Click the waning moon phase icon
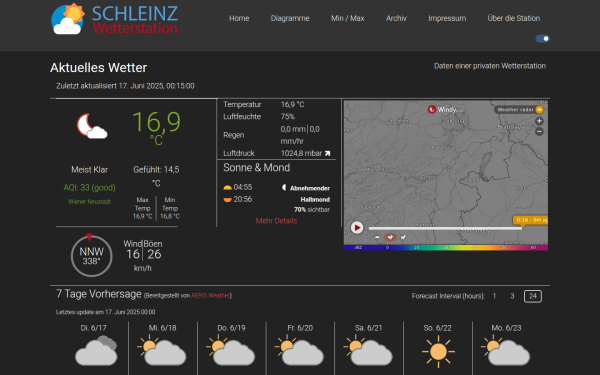Screen dimensions: 600x375 click(284, 188)
